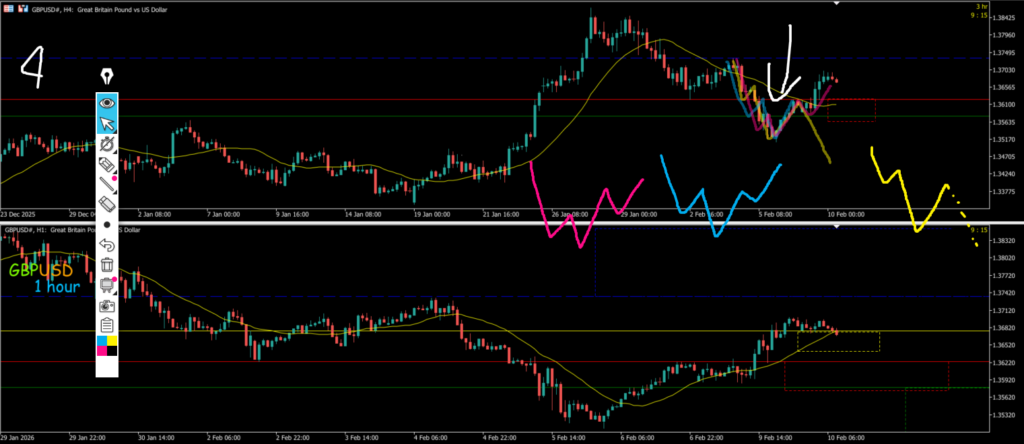Select the arrow cursor tool in the drawing toolbar

click(107, 123)
